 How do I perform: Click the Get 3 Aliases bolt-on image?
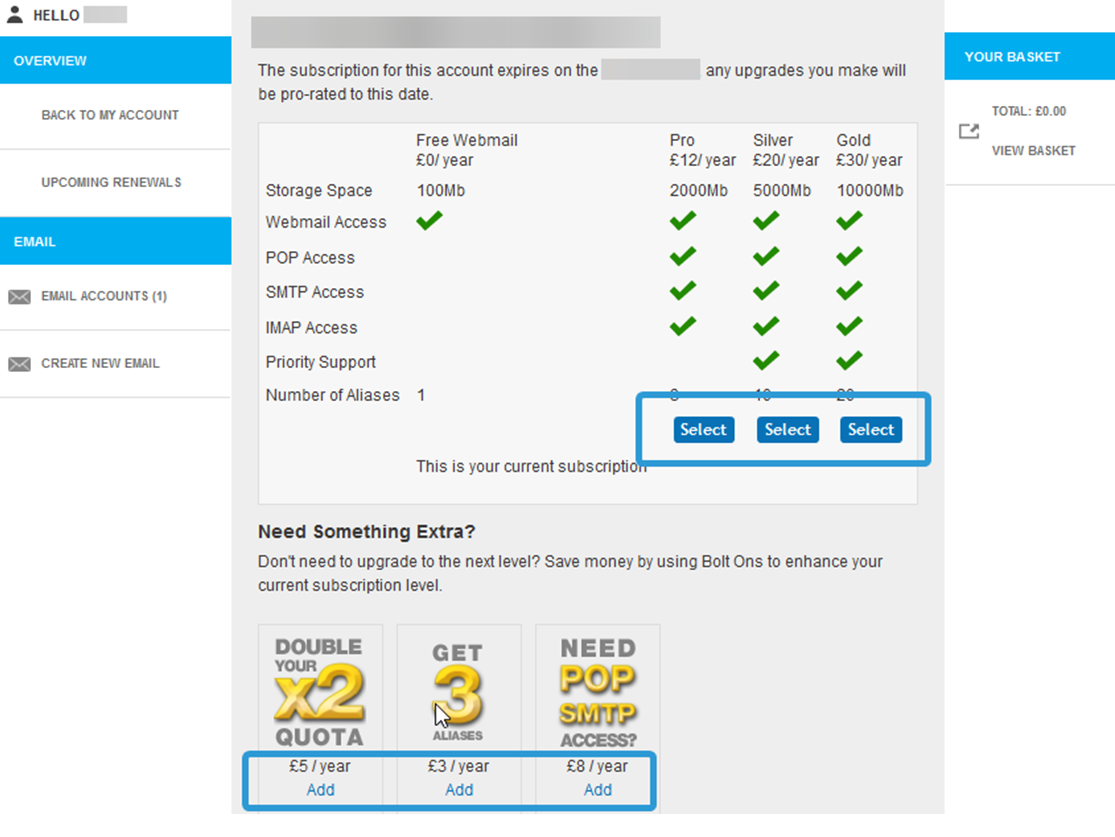pyautogui.click(x=458, y=691)
